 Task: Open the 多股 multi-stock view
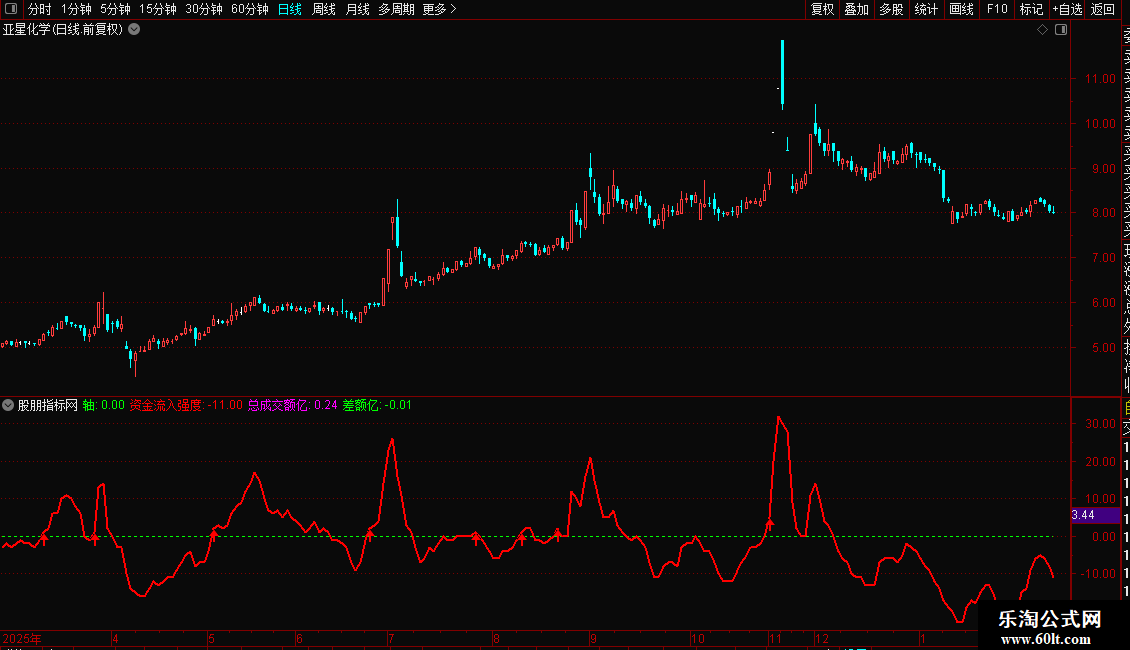891,9
